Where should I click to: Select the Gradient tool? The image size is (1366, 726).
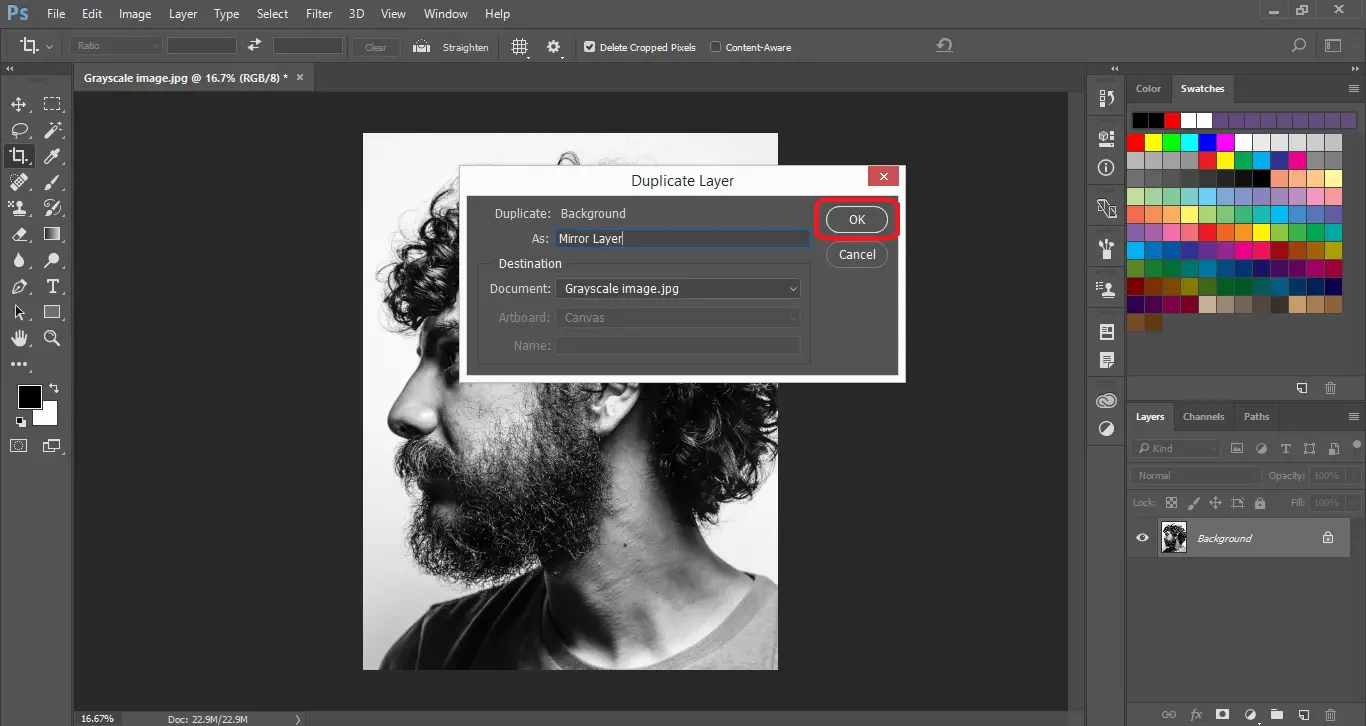tap(52, 234)
